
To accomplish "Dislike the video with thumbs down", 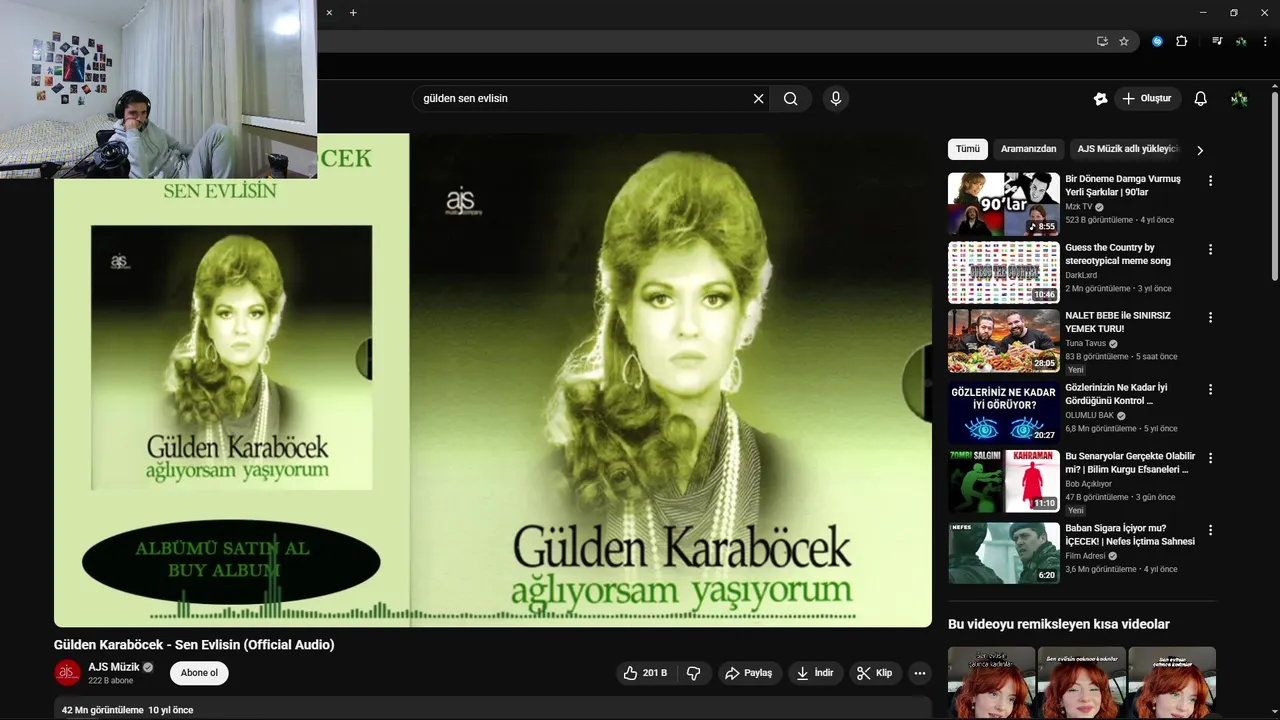I will (694, 673).
